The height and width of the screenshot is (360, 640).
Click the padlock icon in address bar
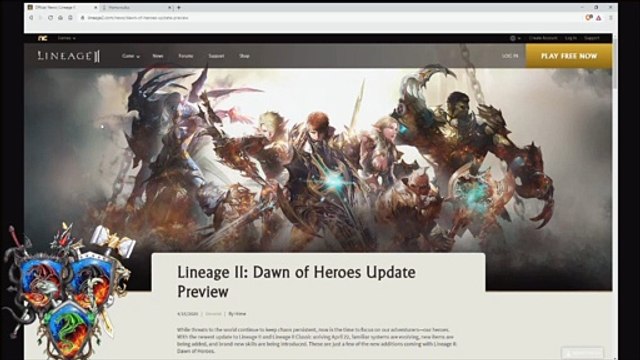pos(82,18)
